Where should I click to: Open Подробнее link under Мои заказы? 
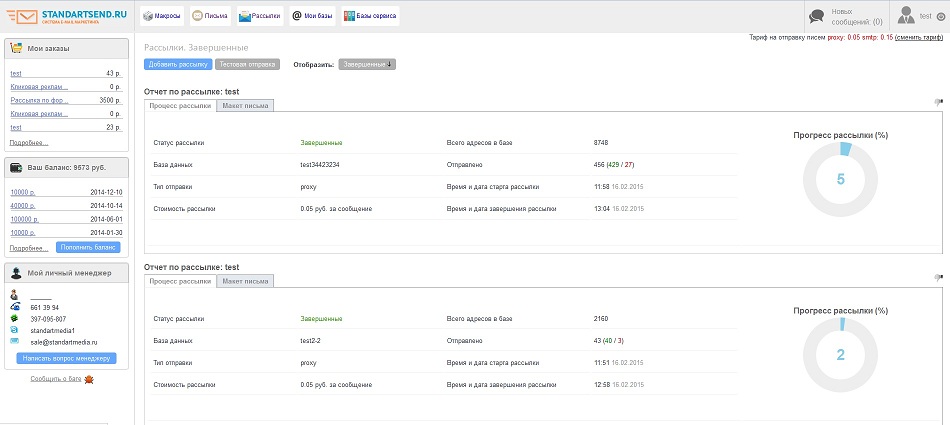click(29, 143)
